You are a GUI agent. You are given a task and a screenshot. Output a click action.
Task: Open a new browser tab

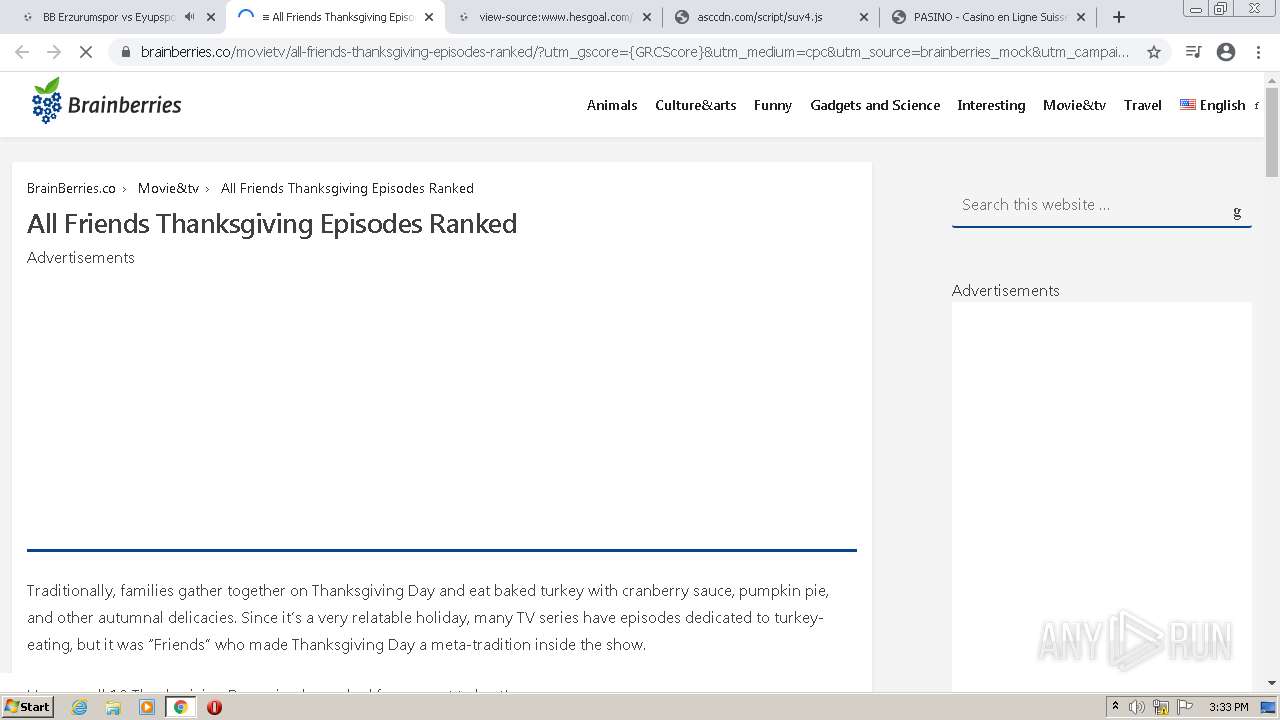[1119, 17]
